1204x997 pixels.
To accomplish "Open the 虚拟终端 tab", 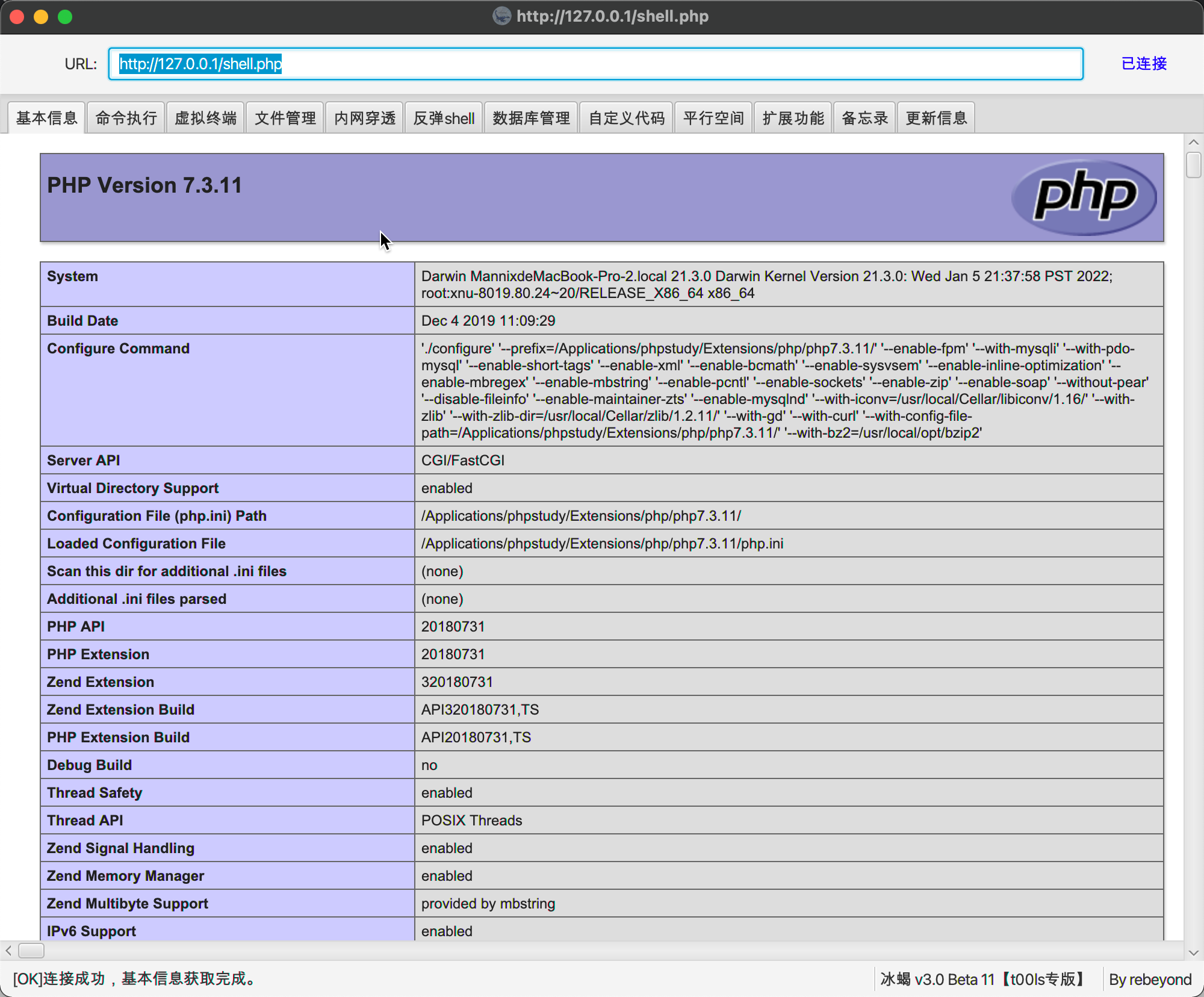I will point(205,117).
